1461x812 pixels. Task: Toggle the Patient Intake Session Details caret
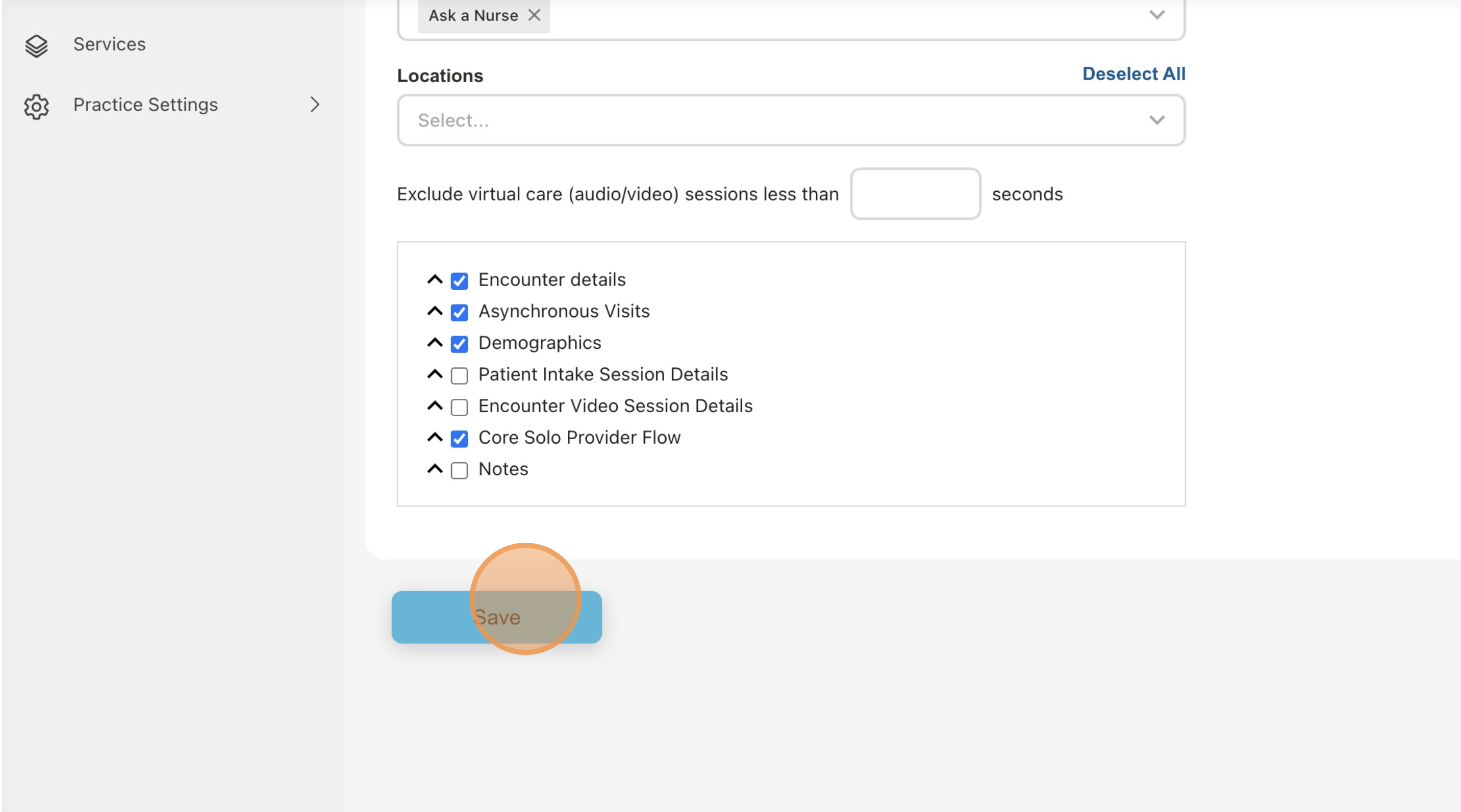(x=435, y=374)
